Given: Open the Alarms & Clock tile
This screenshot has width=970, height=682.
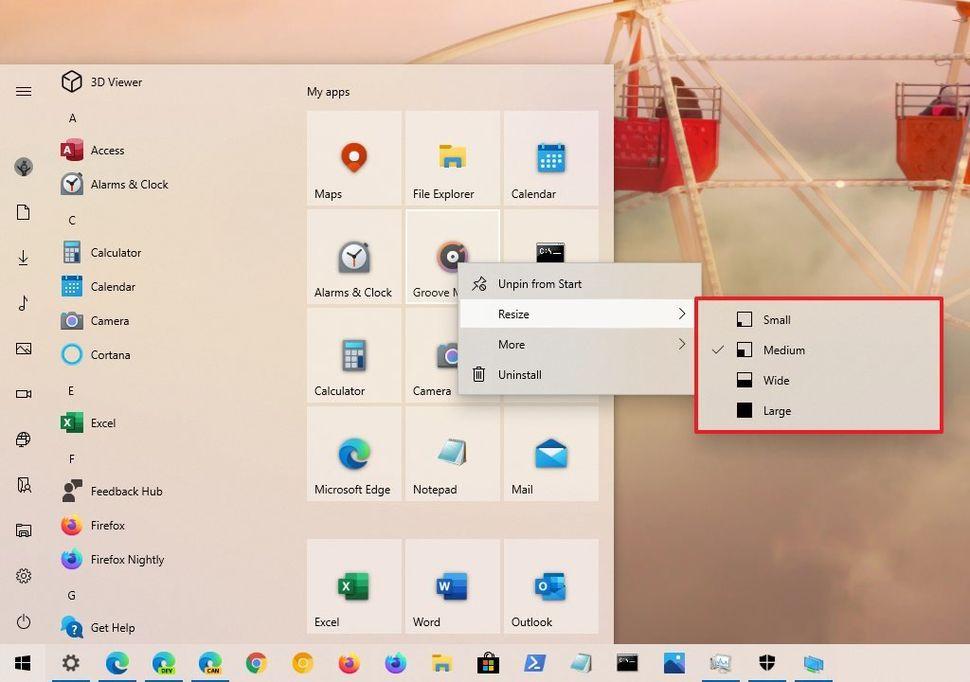Looking at the screenshot, I should click(354, 256).
